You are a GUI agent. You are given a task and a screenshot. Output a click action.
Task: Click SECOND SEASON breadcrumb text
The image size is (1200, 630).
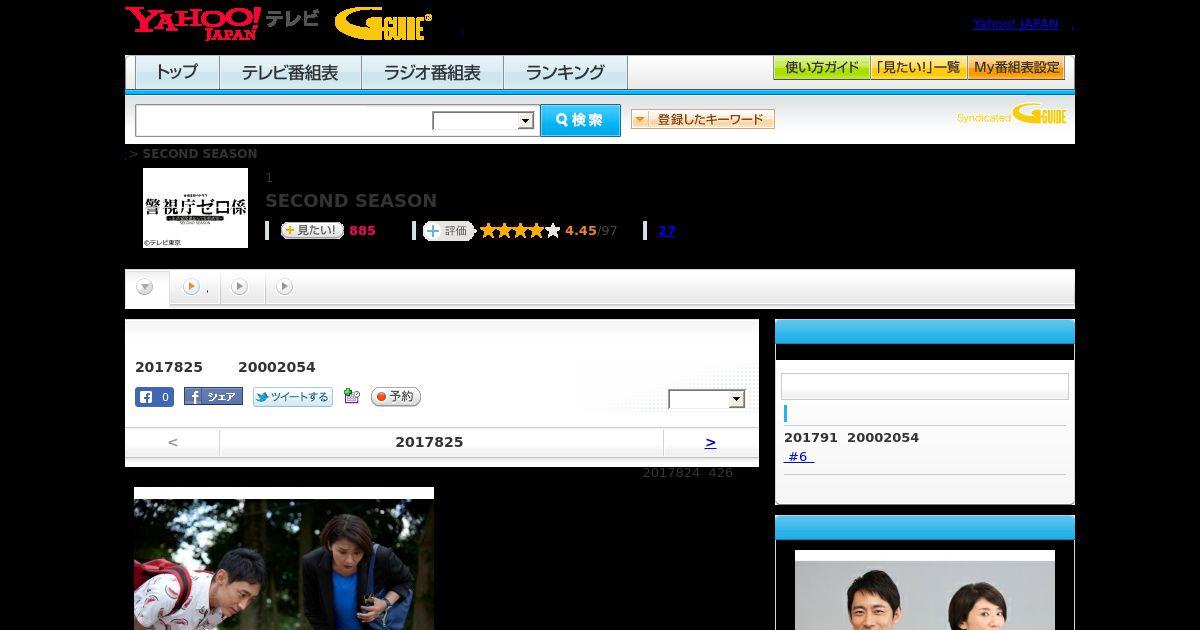[200, 154]
